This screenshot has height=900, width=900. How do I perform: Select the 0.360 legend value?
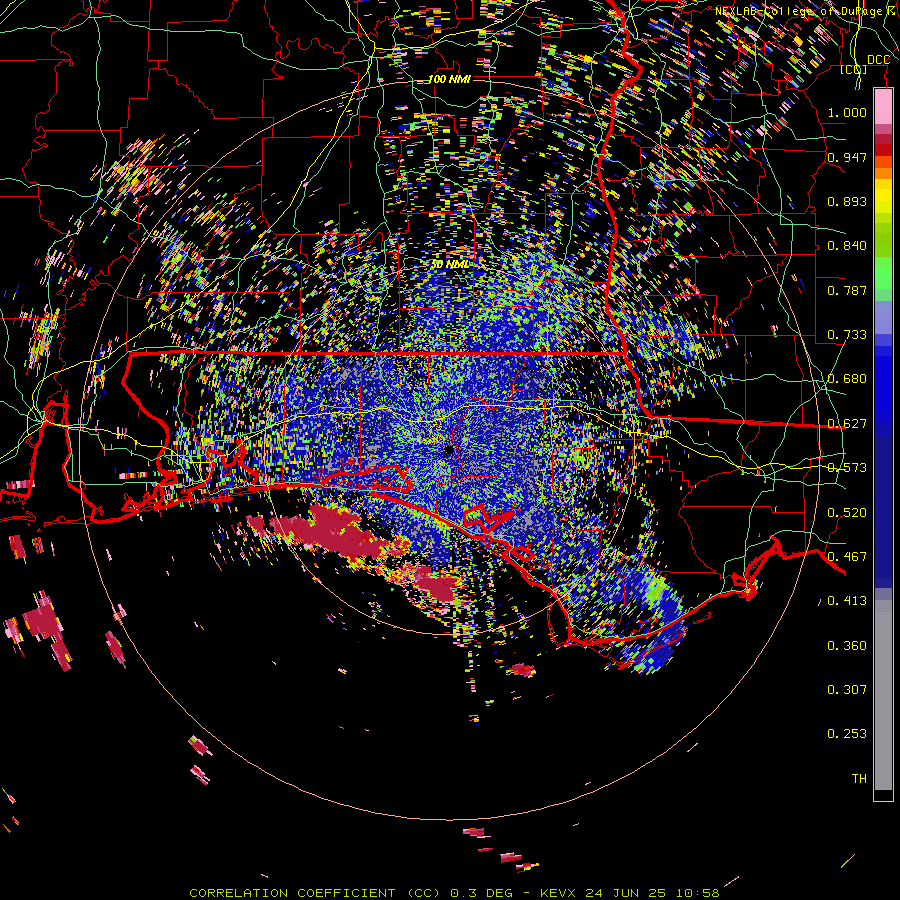point(847,646)
